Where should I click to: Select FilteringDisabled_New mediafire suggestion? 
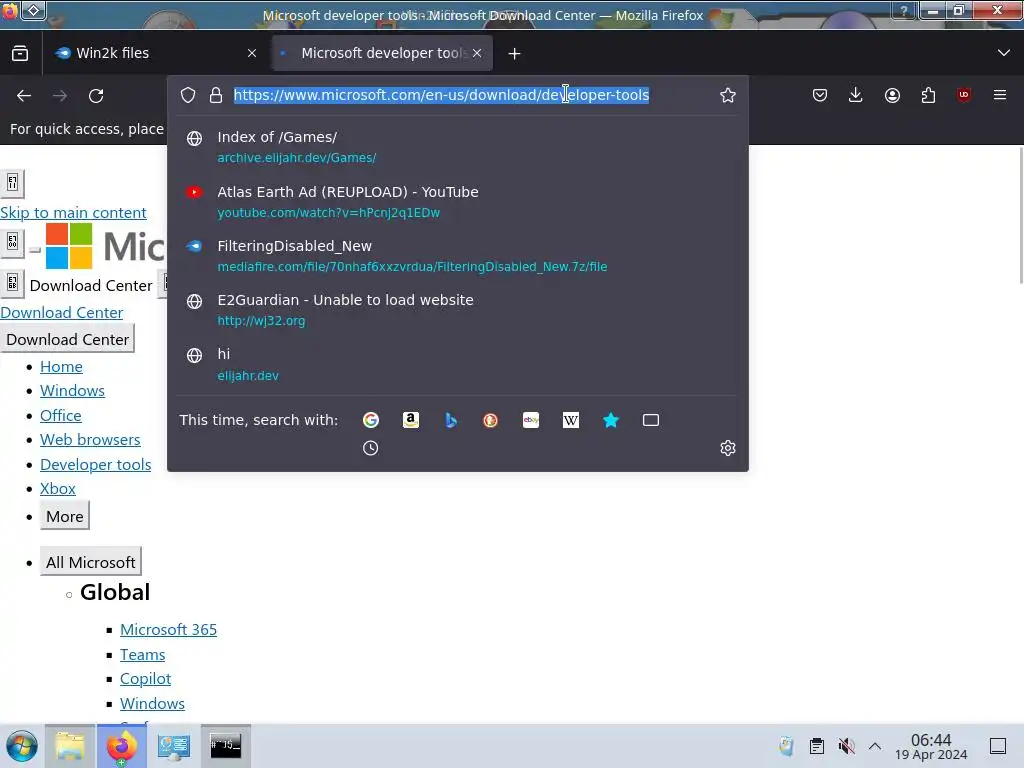point(457,256)
